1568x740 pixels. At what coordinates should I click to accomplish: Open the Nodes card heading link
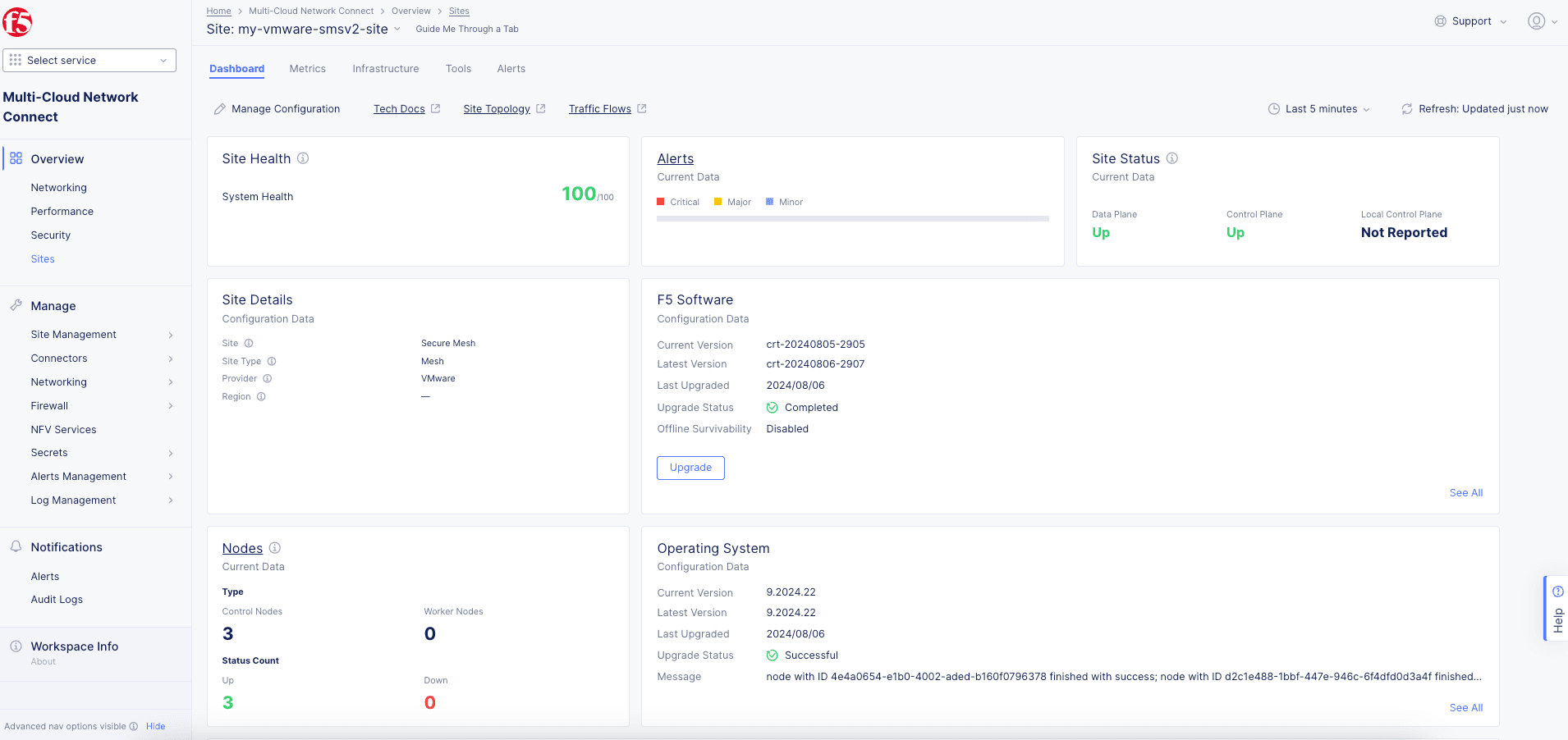click(x=242, y=549)
